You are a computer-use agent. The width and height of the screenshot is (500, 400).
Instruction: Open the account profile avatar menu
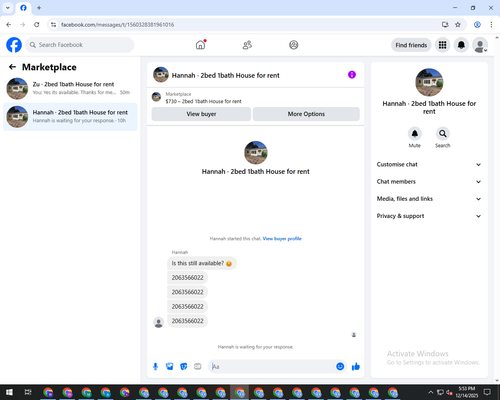coord(480,45)
